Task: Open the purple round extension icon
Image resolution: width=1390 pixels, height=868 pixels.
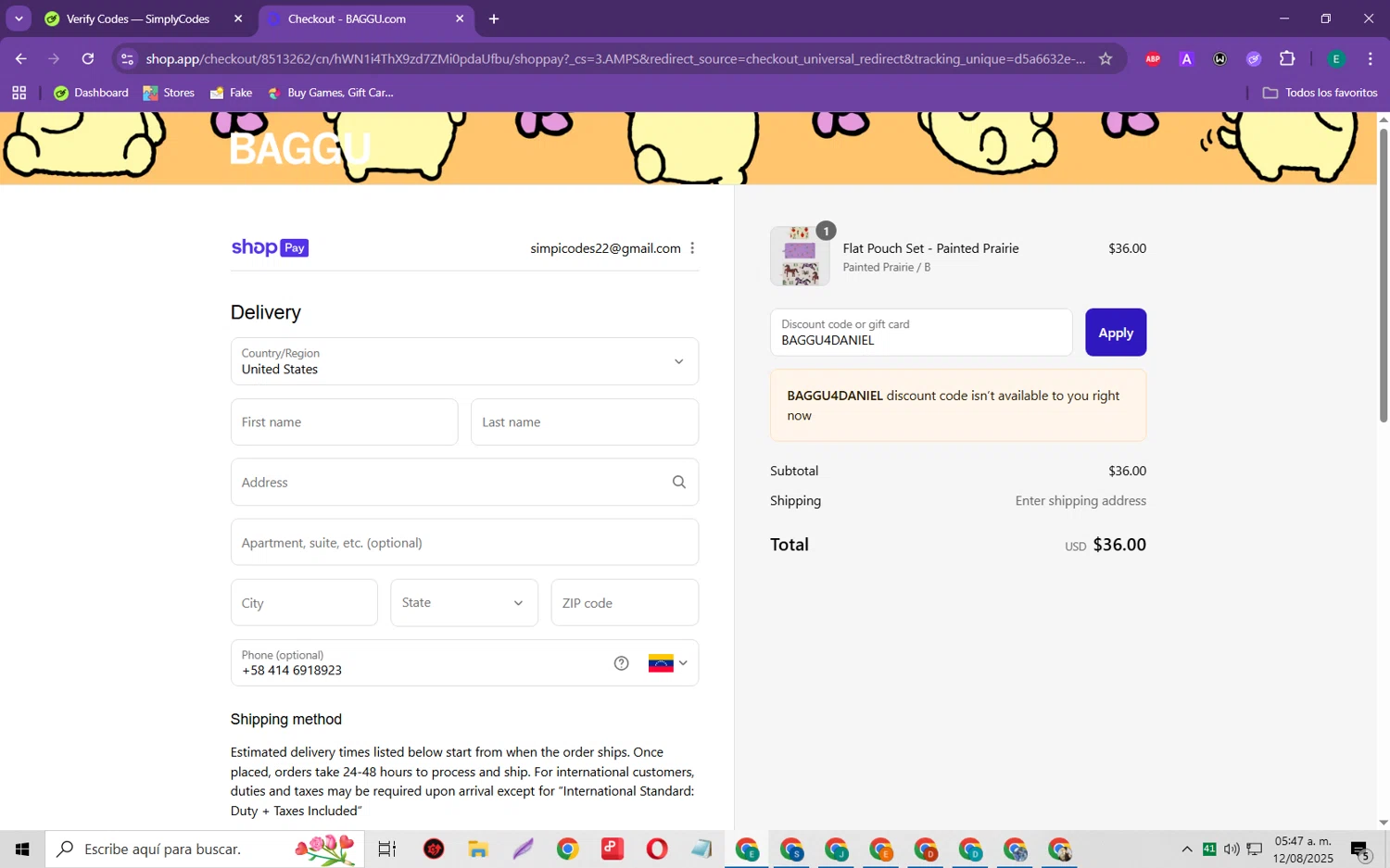Action: click(1254, 58)
